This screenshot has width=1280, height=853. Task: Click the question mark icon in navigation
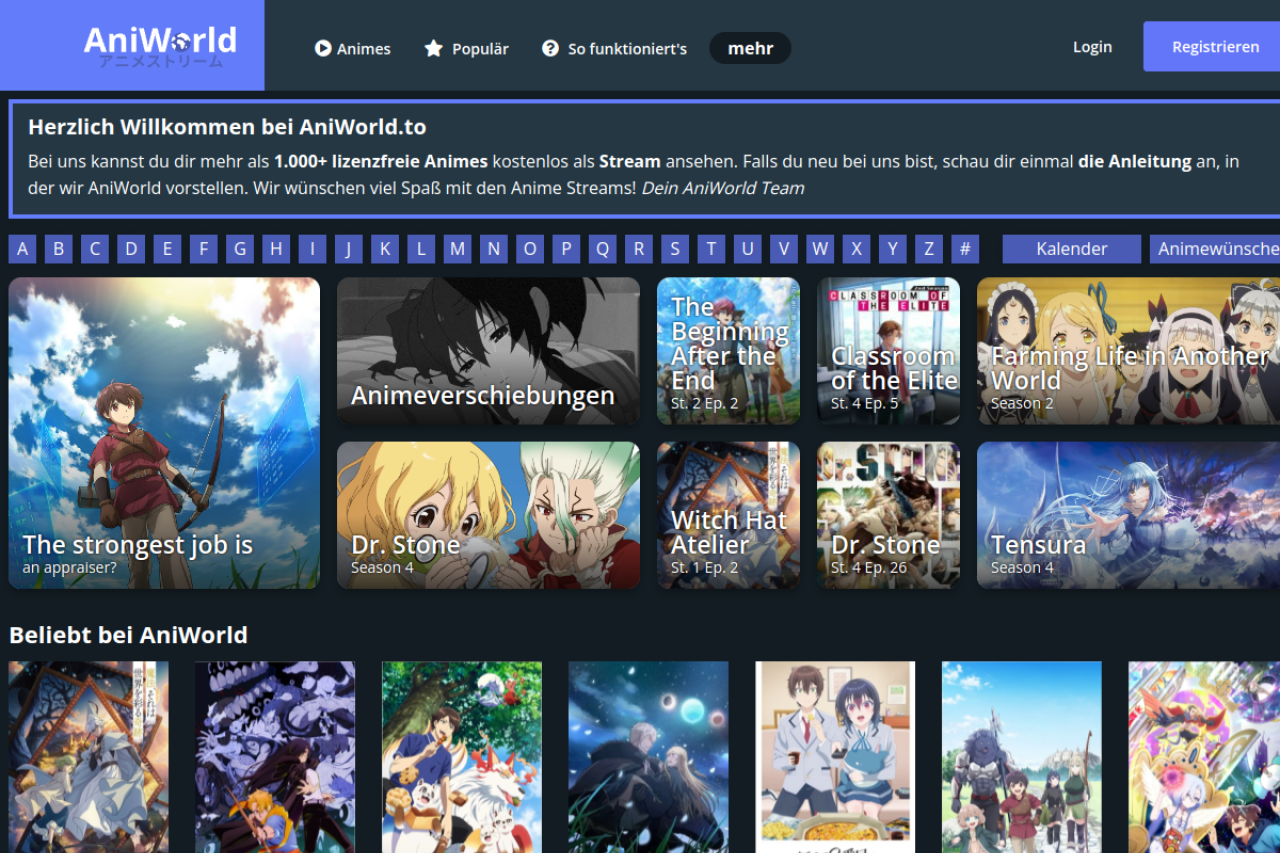[550, 48]
